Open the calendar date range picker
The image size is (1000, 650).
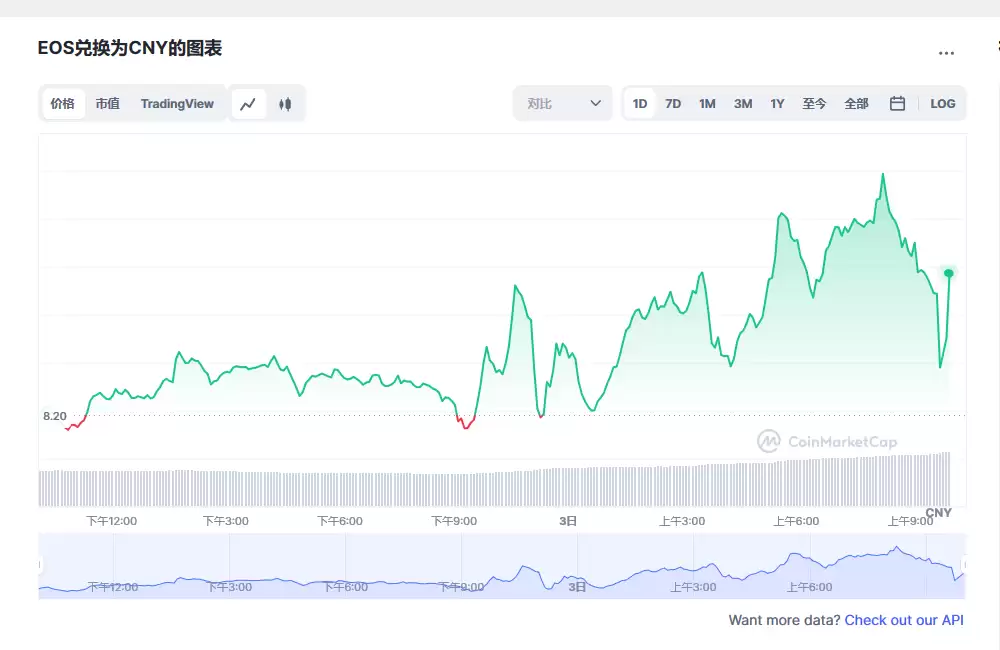[897, 103]
